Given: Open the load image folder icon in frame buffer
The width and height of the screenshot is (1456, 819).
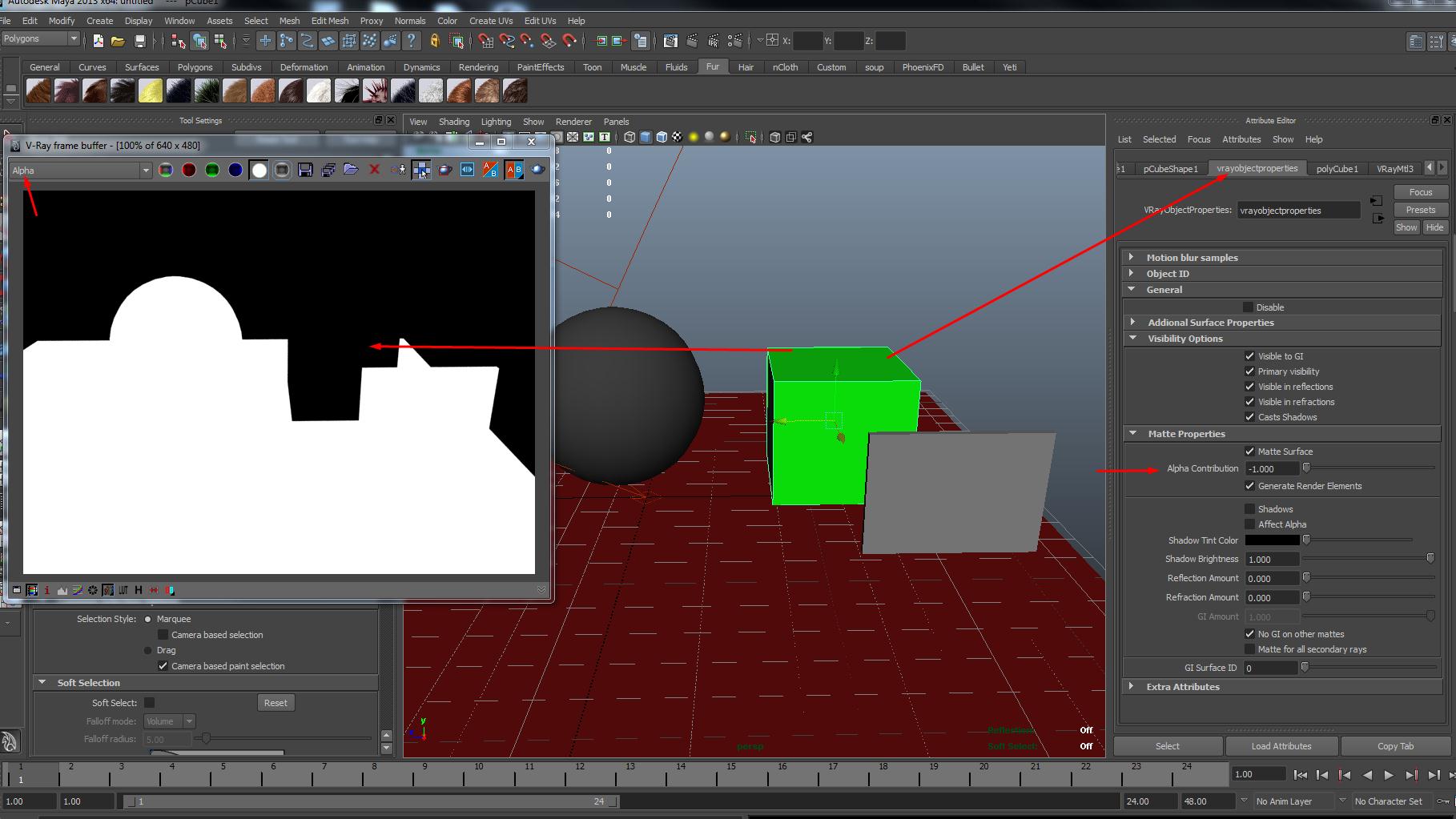Looking at the screenshot, I should [351, 170].
